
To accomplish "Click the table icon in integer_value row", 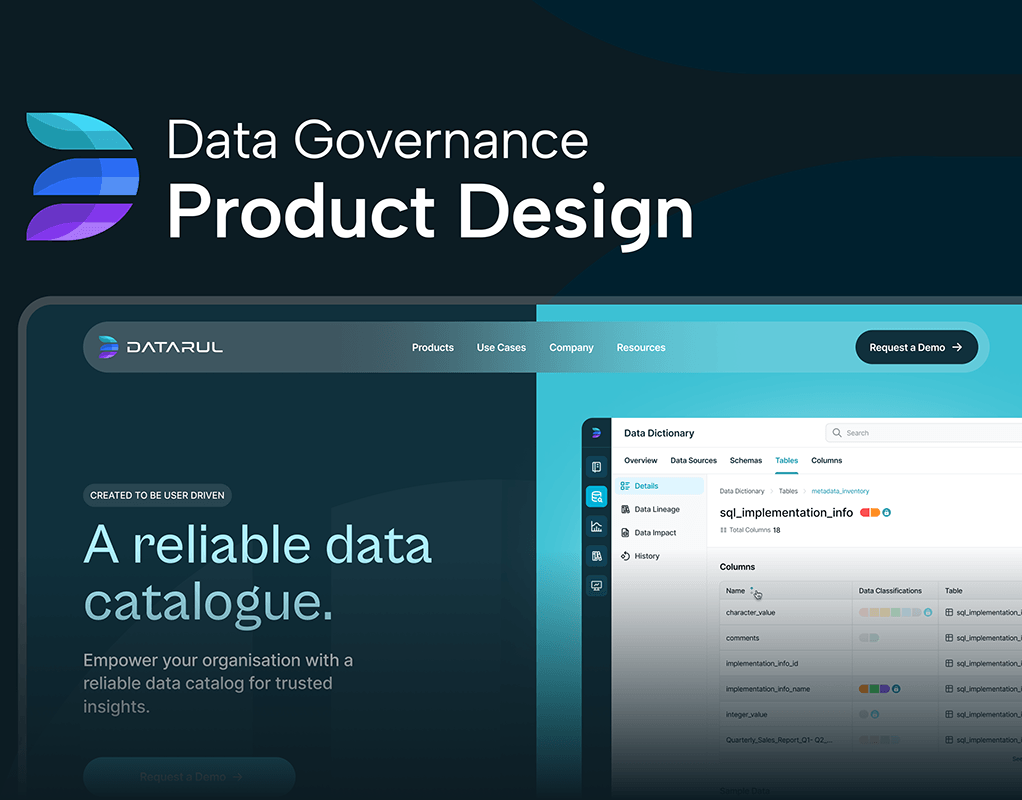I will pyautogui.click(x=949, y=715).
